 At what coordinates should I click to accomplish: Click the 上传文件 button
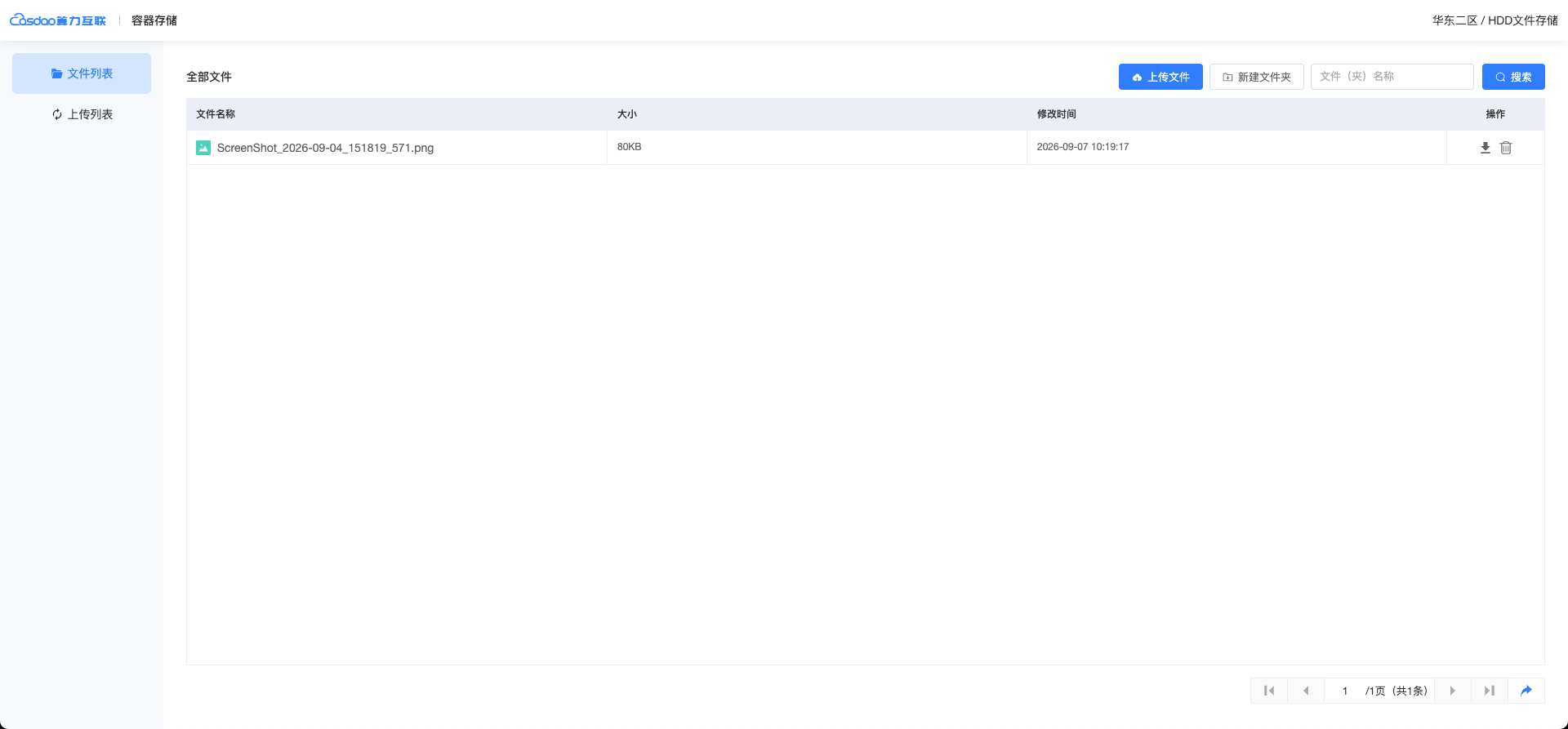coord(1160,77)
